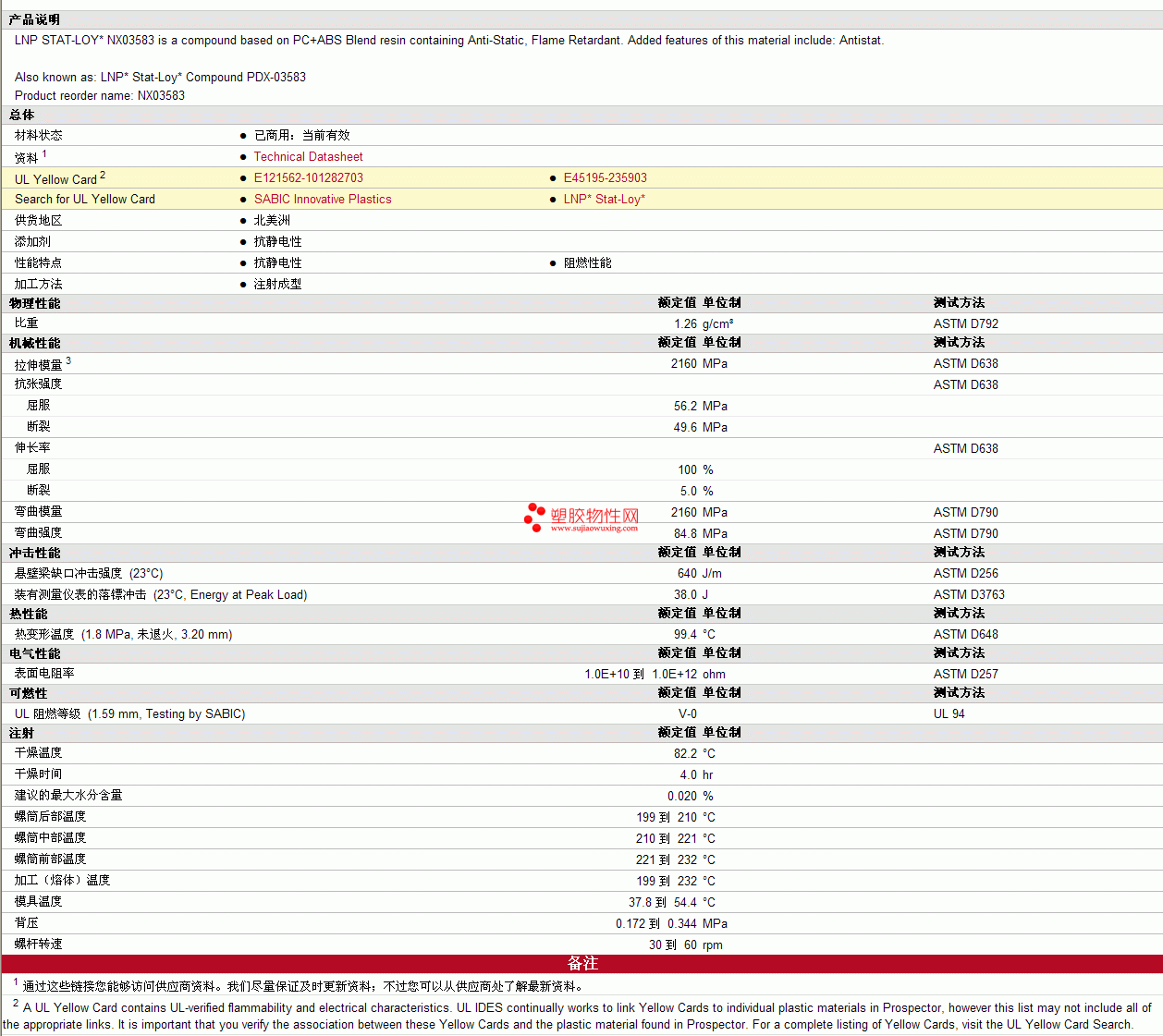Click the 伸长率 row label
This screenshot has height=1036, width=1163.
tap(32, 448)
